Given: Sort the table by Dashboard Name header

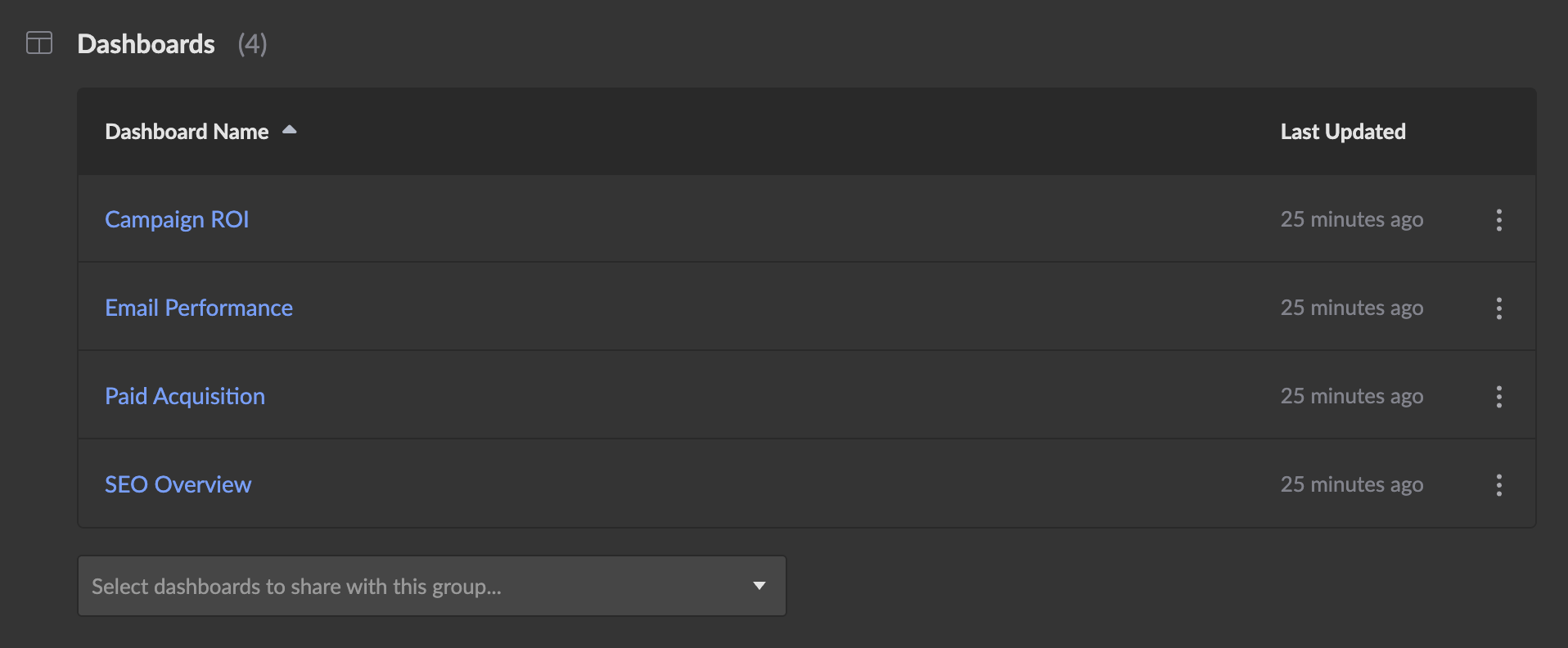Looking at the screenshot, I should tap(187, 132).
